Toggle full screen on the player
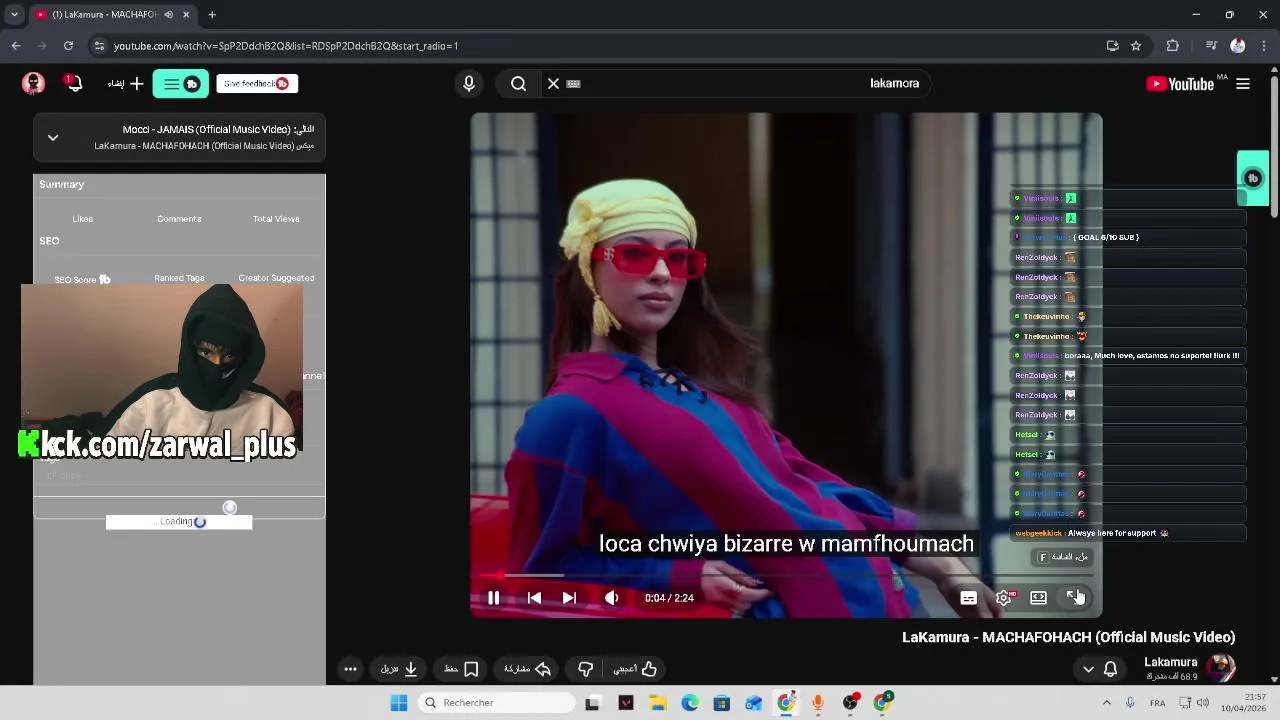Image resolution: width=1280 pixels, height=720 pixels. tap(1074, 597)
